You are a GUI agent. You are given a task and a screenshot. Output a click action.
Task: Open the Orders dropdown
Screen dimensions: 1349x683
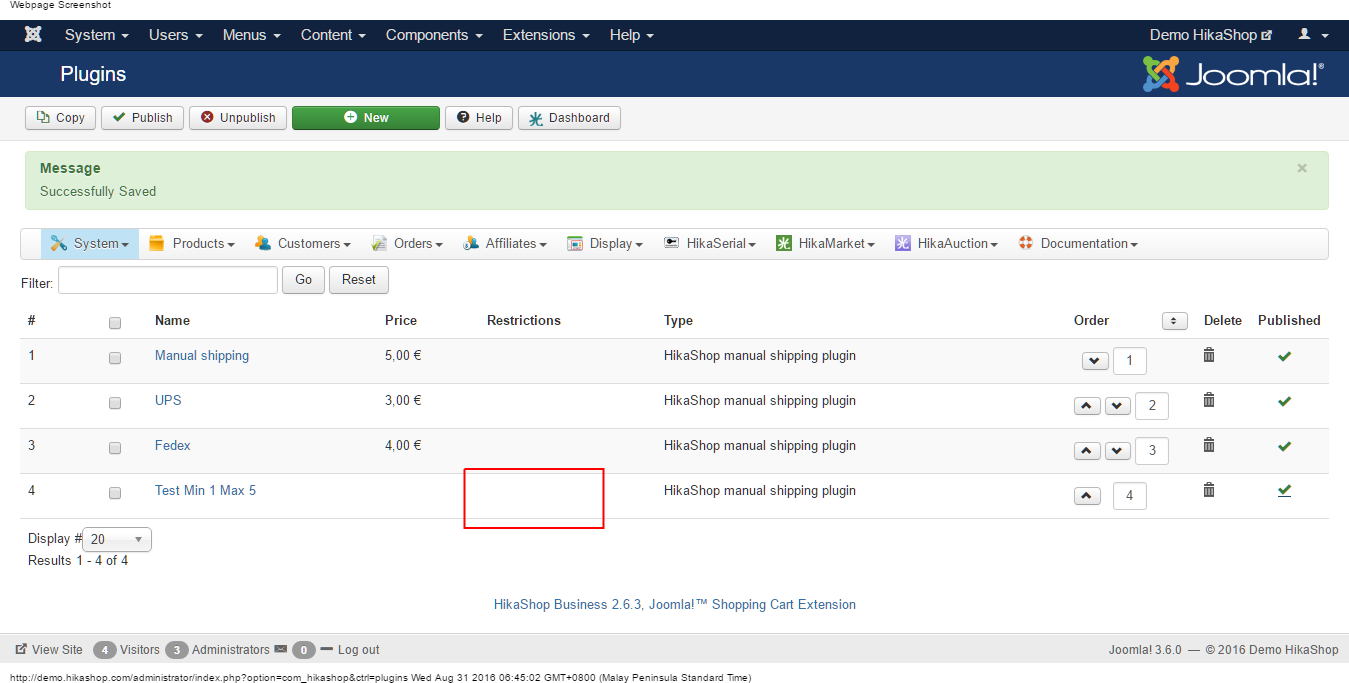point(408,243)
